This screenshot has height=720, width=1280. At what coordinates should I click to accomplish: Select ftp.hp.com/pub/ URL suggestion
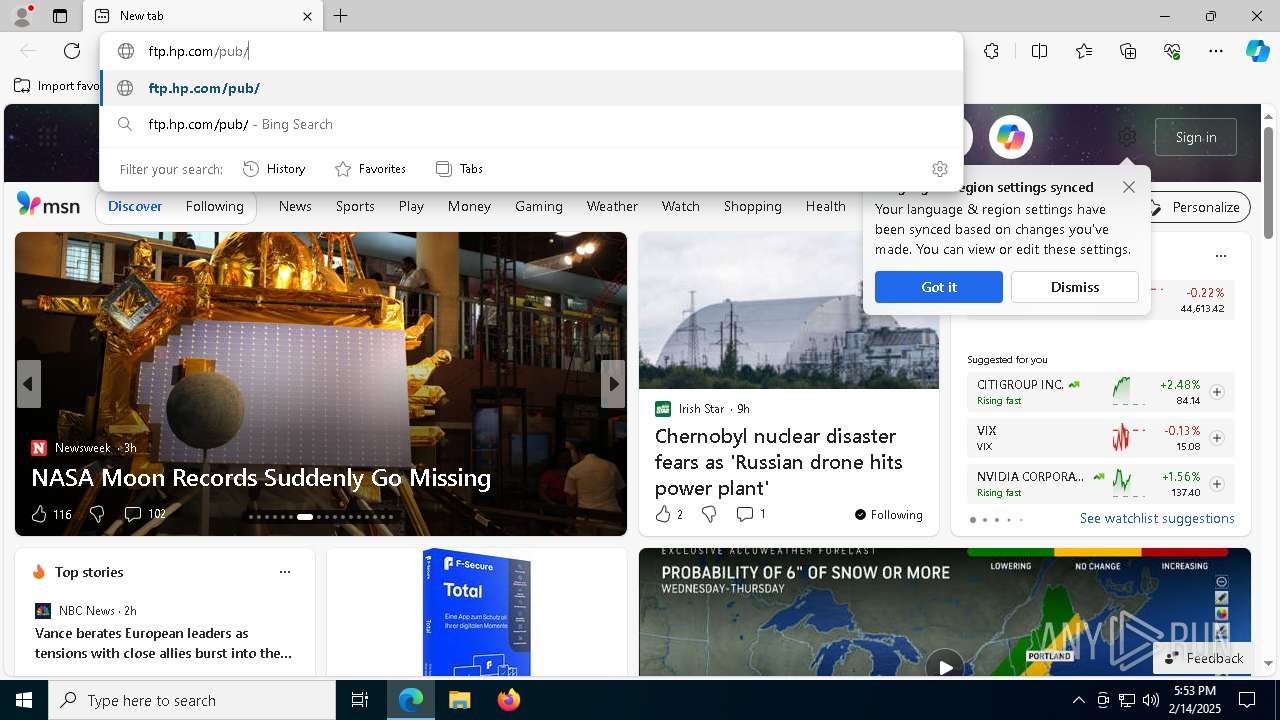(531, 88)
